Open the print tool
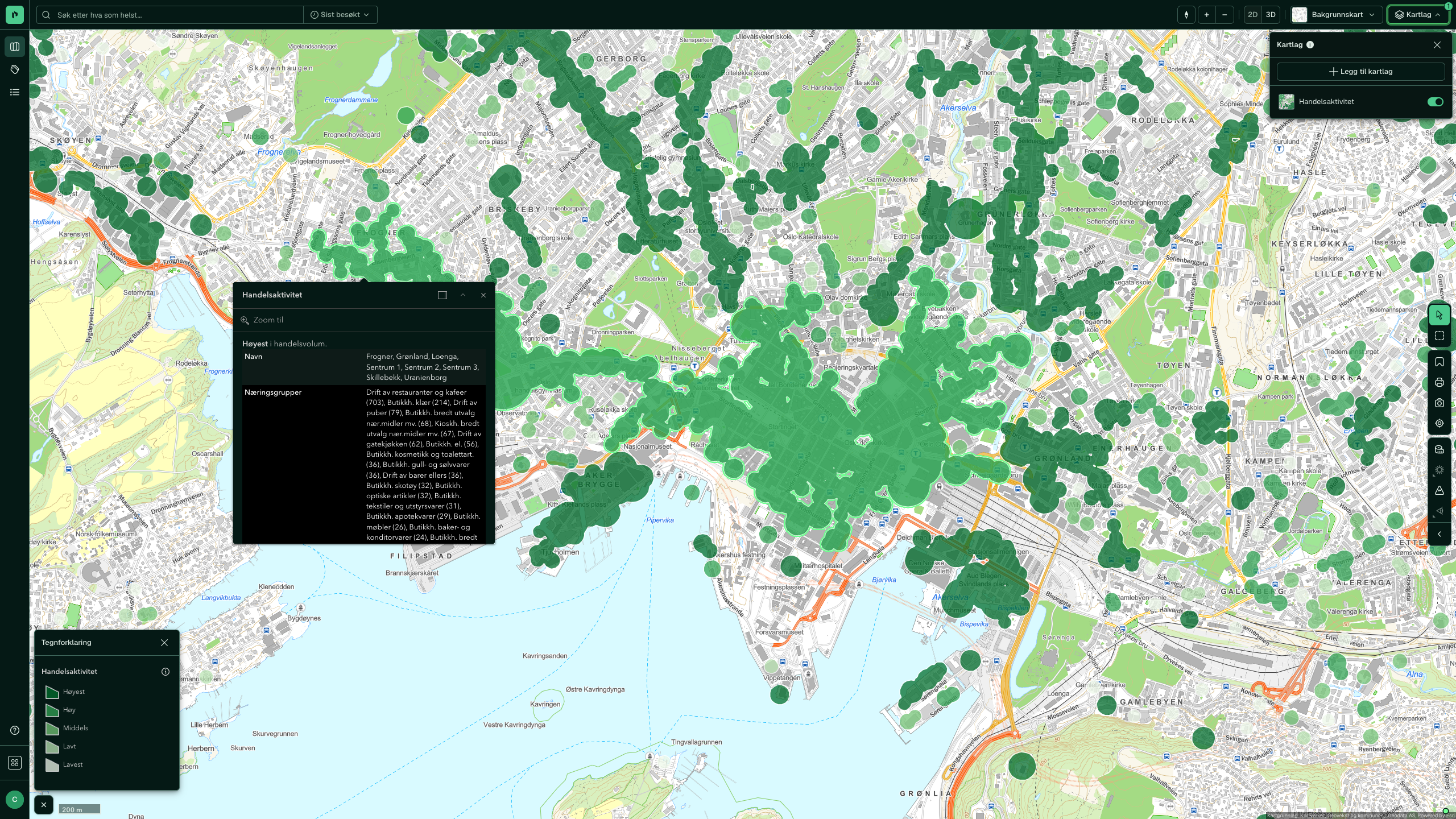Screen dimensions: 1456x819 coord(1440,383)
